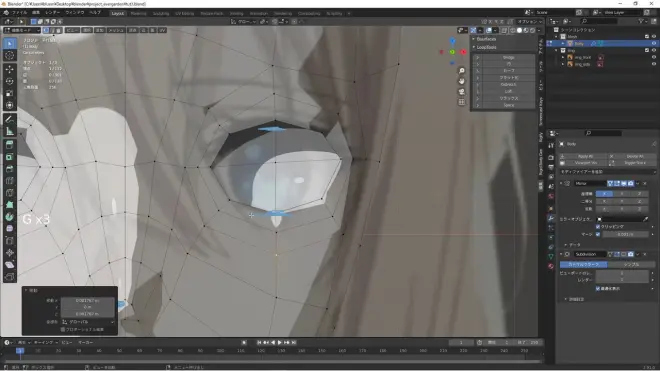Select the Rip Region tool
660x371 pixels.
point(10,276)
